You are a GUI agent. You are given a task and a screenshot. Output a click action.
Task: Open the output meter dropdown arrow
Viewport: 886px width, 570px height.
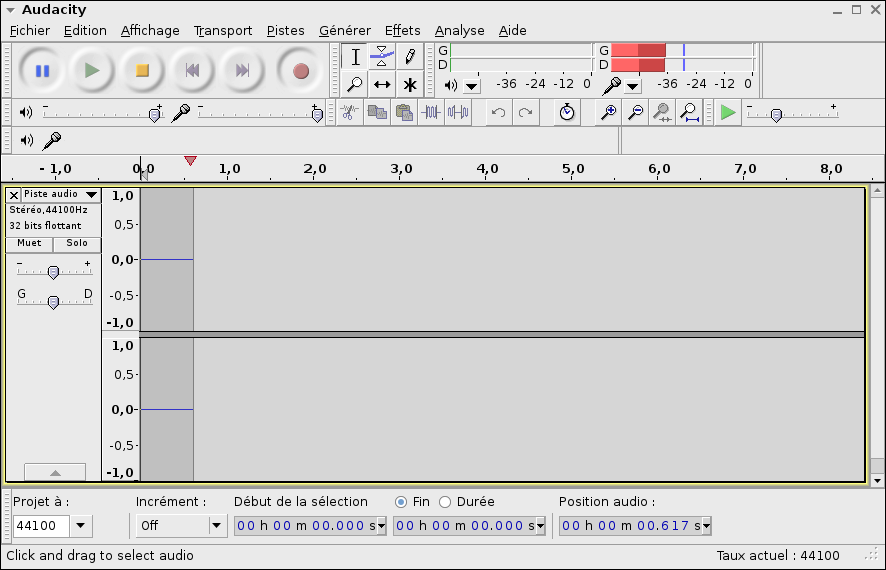pos(471,86)
